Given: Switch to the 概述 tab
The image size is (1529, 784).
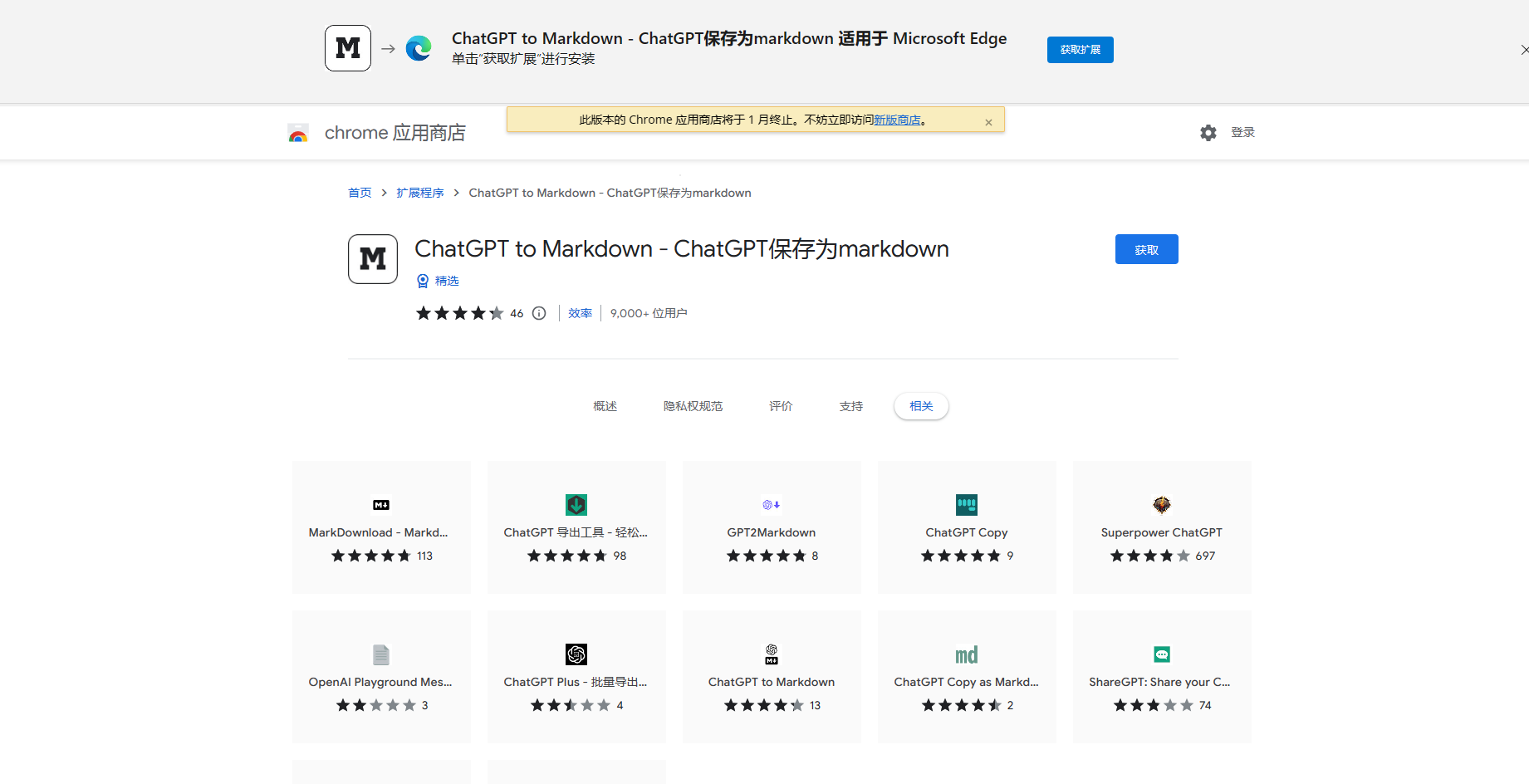Looking at the screenshot, I should [605, 406].
